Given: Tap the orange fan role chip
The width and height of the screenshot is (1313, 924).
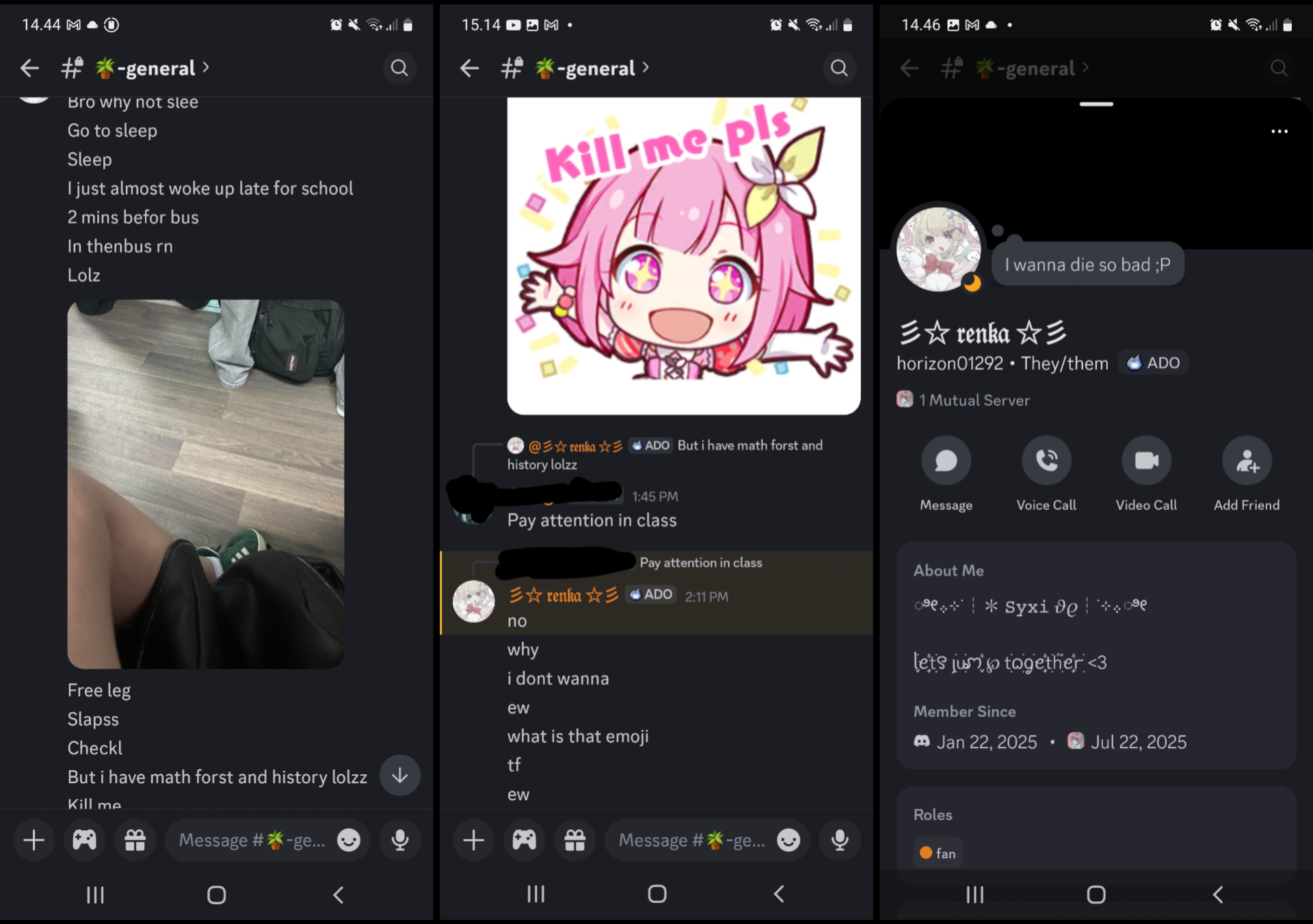Looking at the screenshot, I should (x=938, y=853).
